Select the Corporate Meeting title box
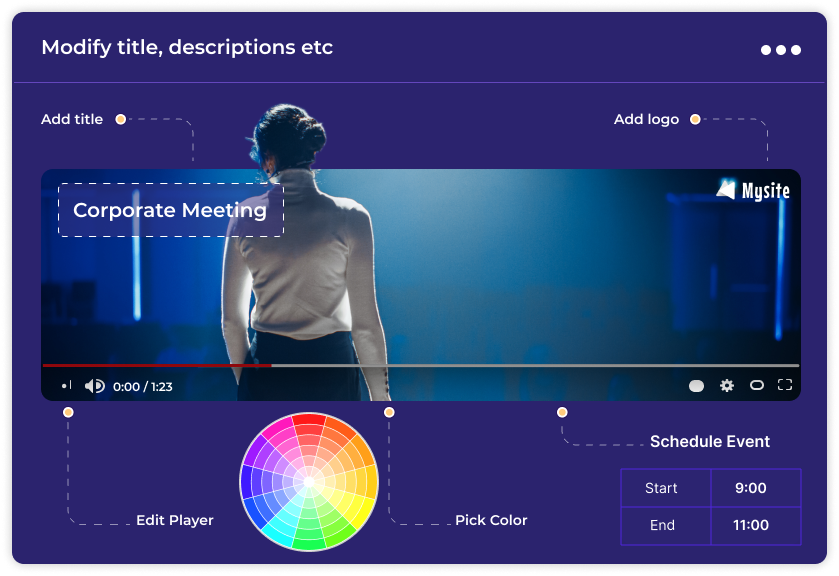The image size is (839, 576). pyautogui.click(x=170, y=210)
